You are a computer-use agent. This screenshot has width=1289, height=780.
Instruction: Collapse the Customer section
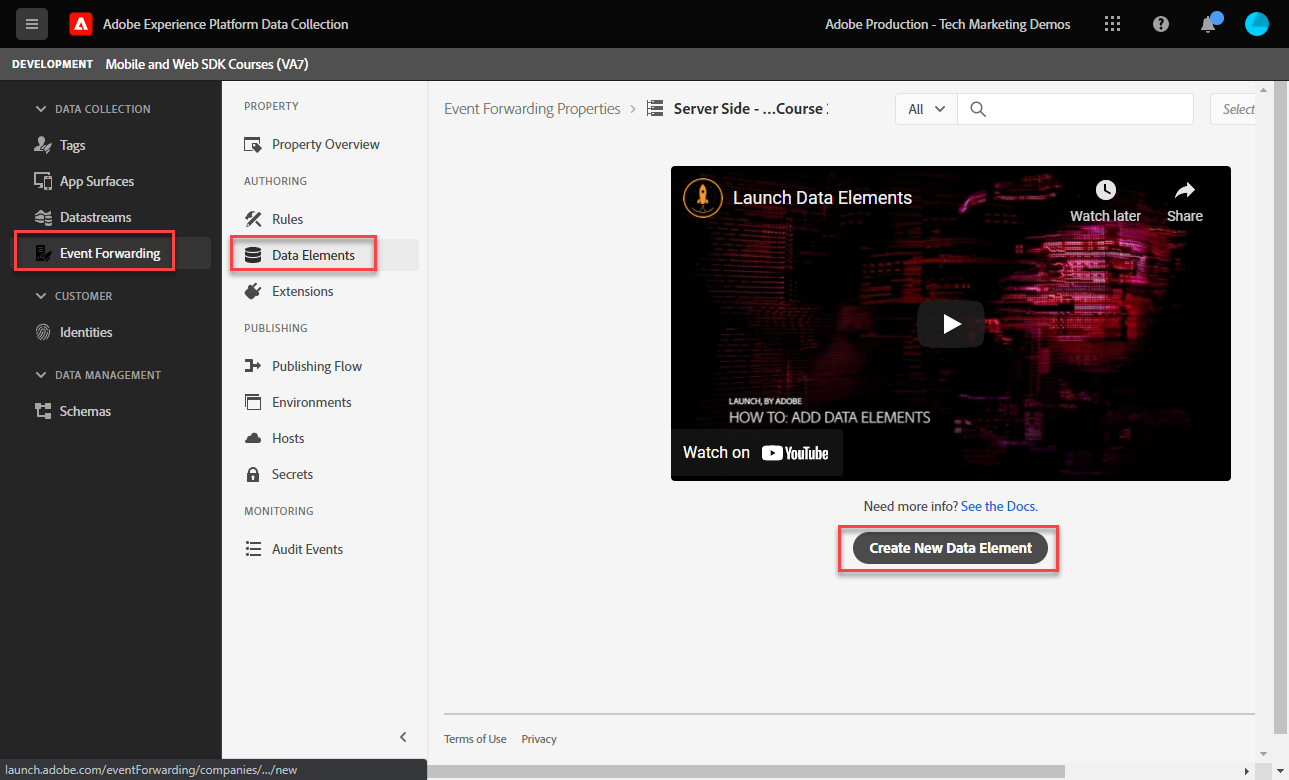41,296
